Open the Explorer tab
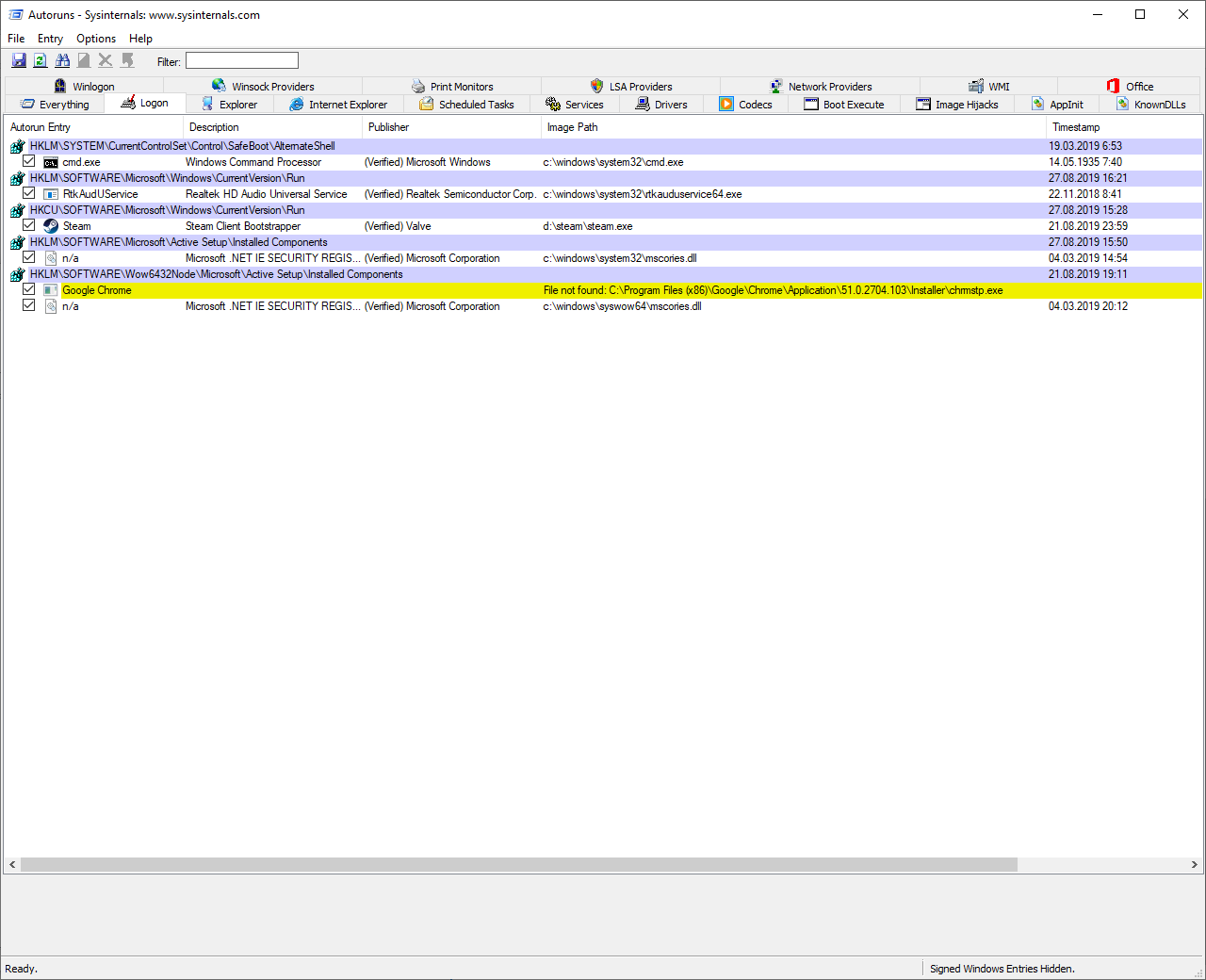The width and height of the screenshot is (1206, 980). (x=230, y=105)
